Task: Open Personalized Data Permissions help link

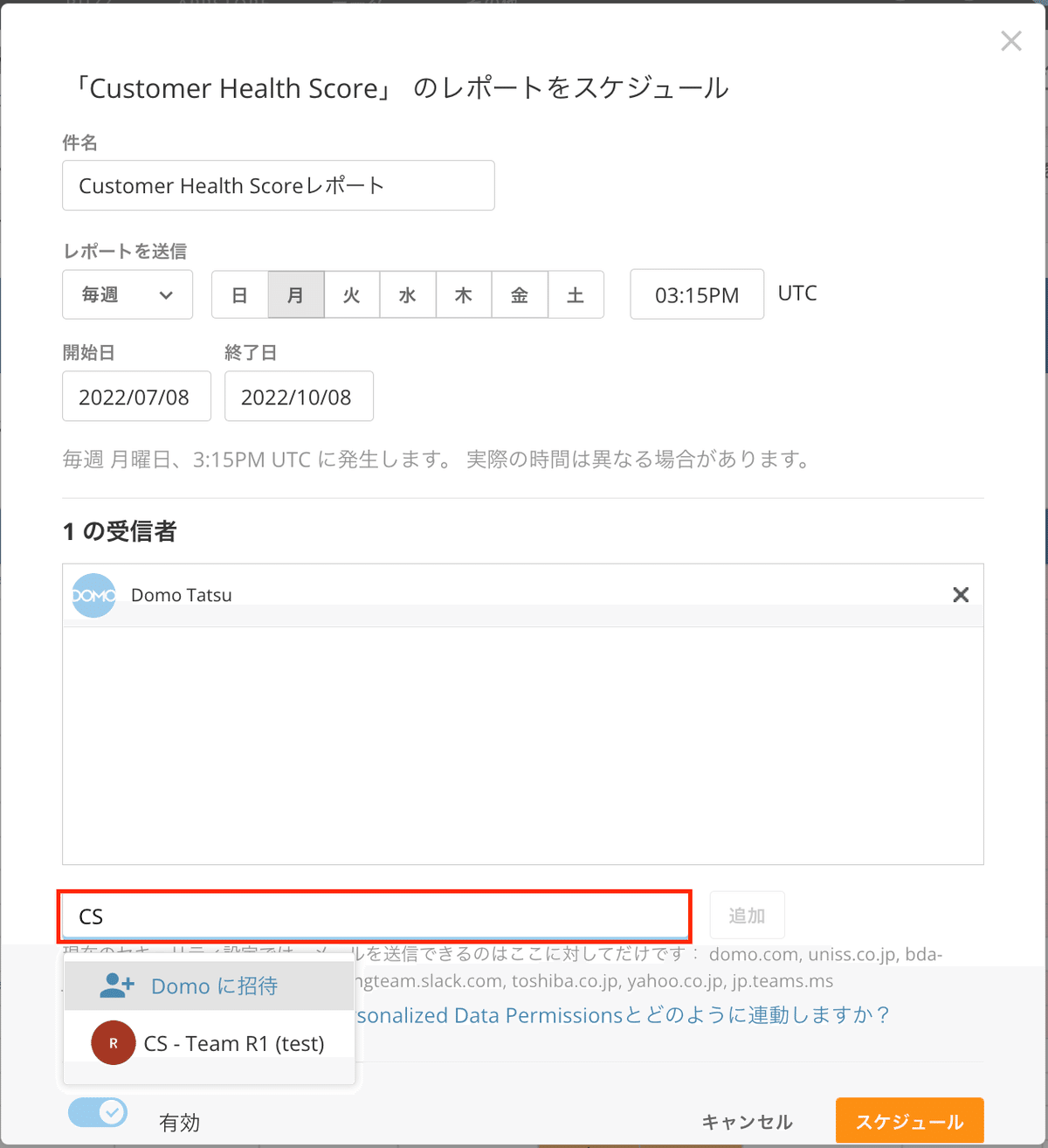Action: (x=623, y=1015)
